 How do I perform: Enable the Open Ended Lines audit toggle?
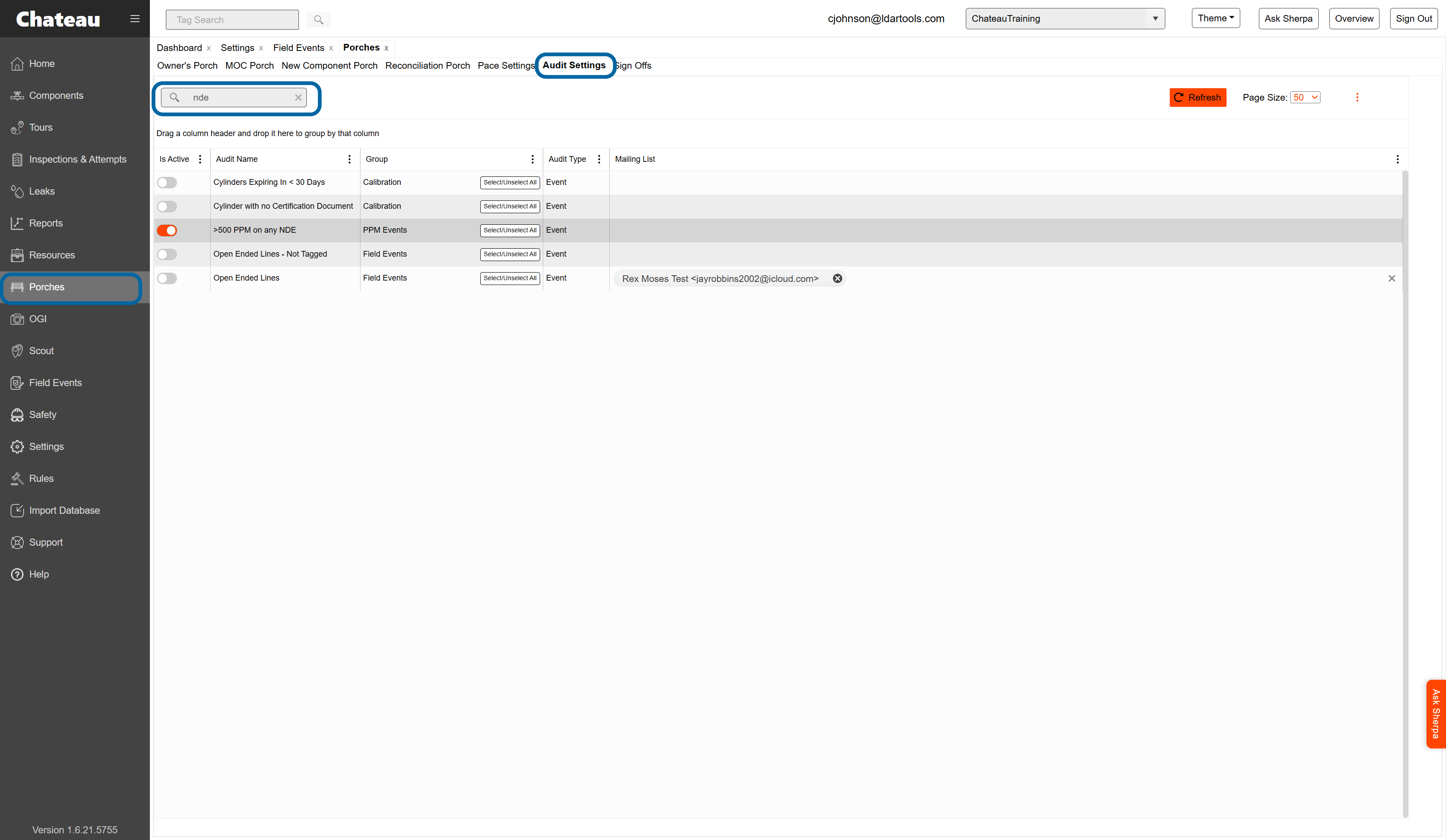coord(167,278)
